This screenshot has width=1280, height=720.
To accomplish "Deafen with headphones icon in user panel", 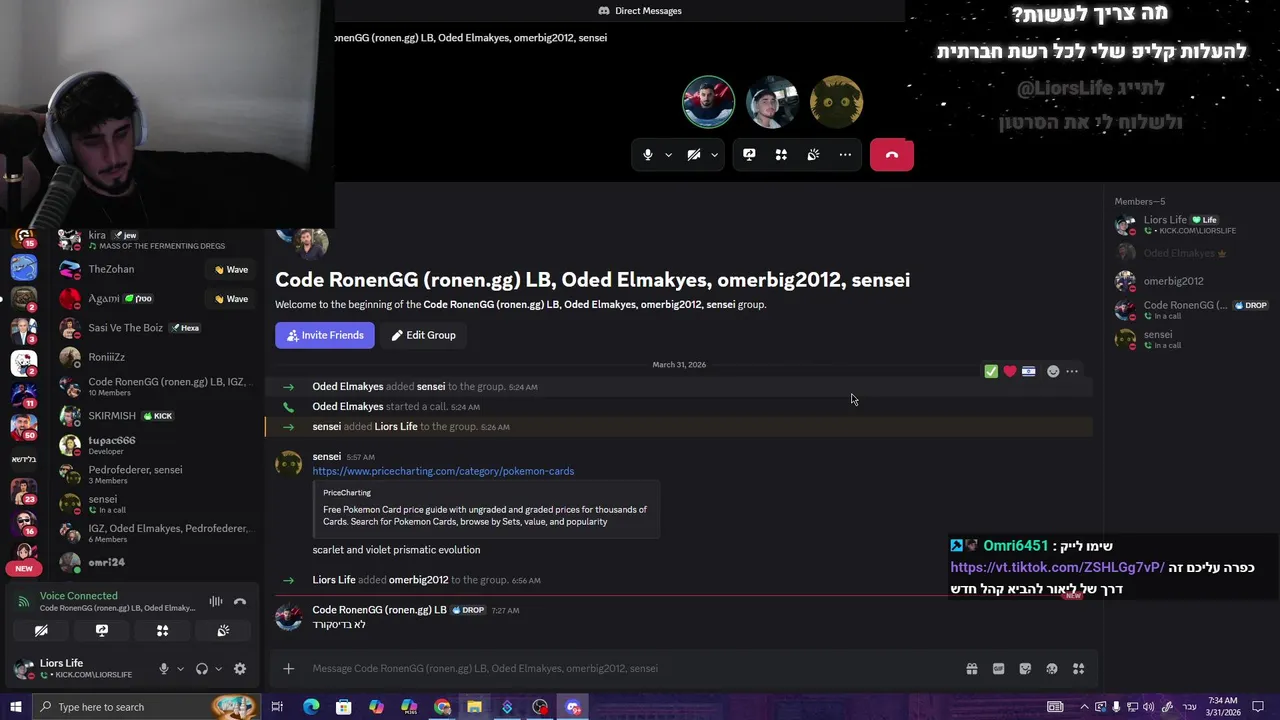I will [x=202, y=669].
